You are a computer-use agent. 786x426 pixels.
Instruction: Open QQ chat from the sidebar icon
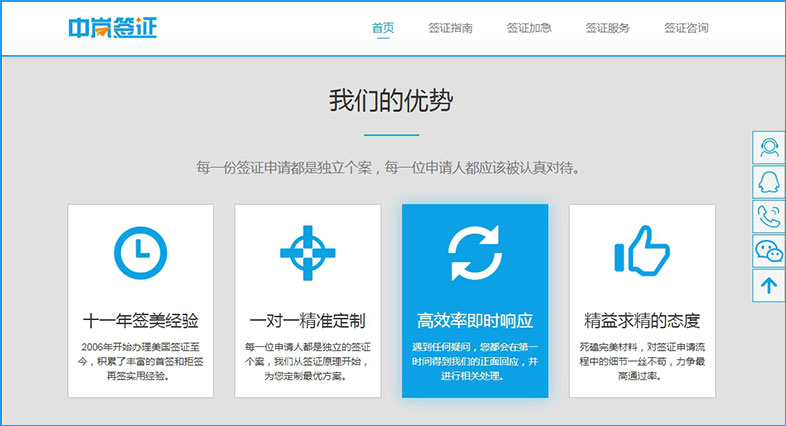(x=768, y=182)
